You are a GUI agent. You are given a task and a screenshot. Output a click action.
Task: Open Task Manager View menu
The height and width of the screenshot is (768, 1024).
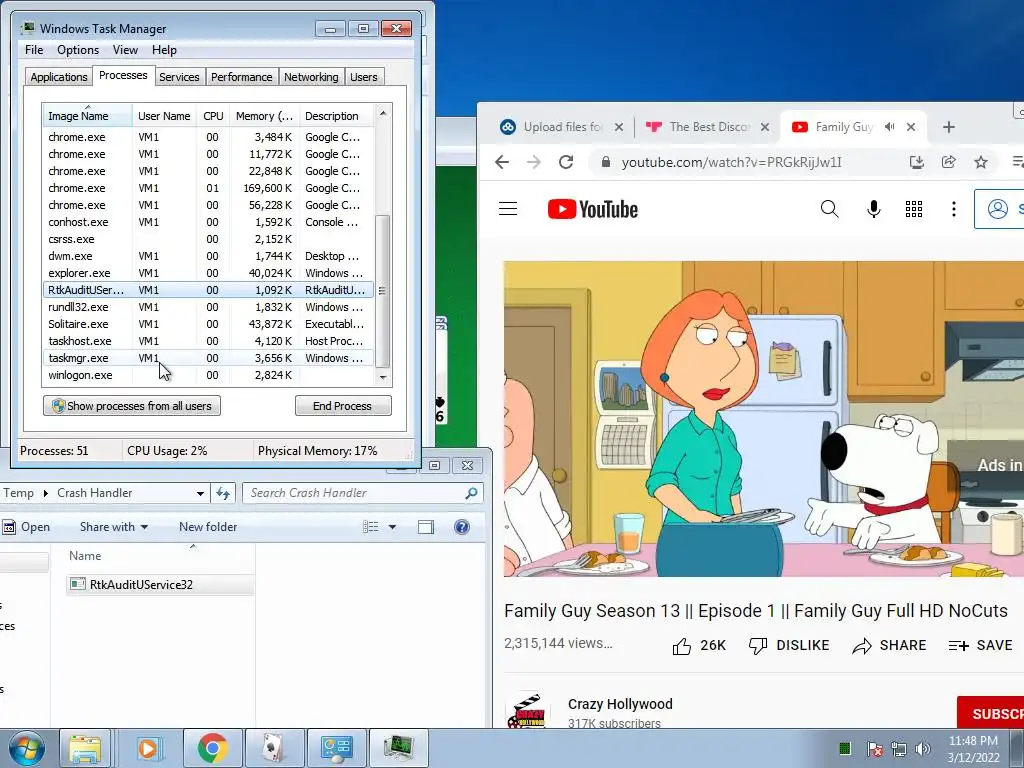(x=125, y=50)
